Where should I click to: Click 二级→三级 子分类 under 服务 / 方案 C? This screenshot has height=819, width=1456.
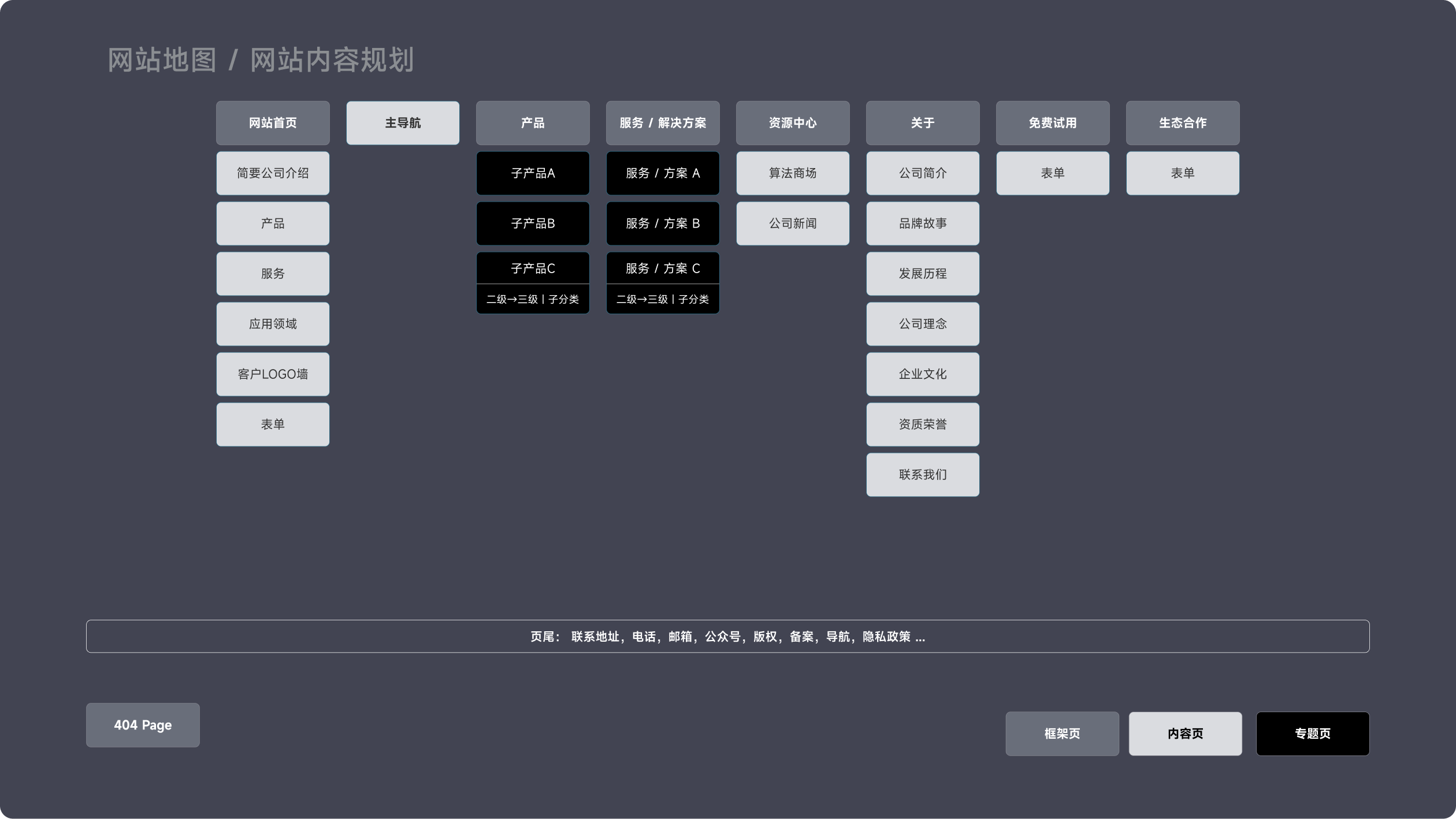663,299
